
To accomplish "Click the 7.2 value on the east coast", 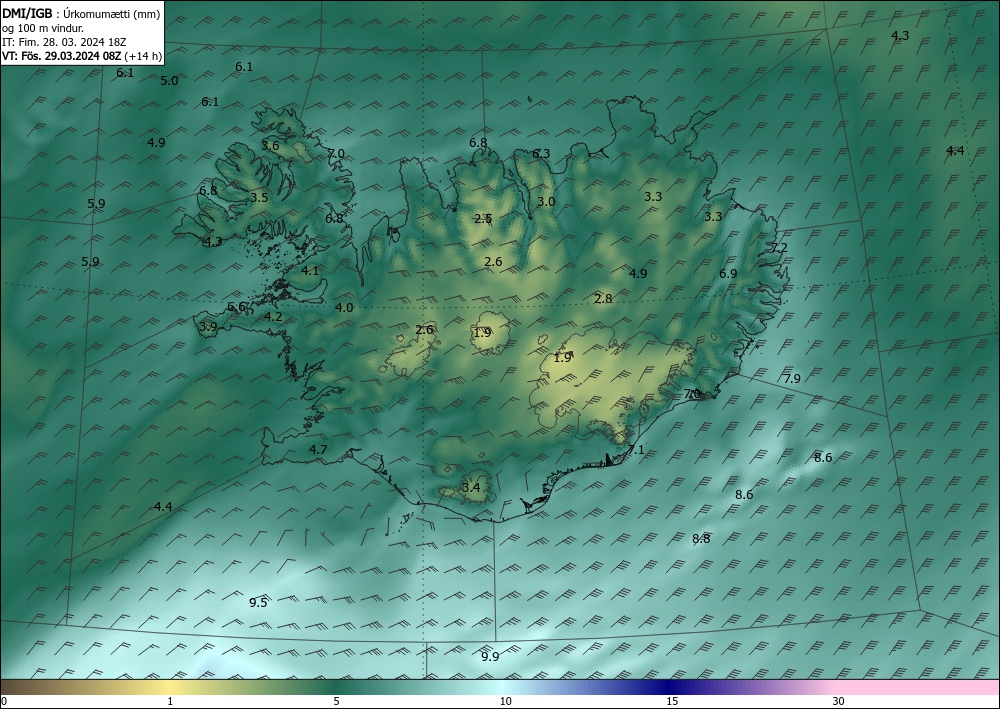I will click(779, 248).
